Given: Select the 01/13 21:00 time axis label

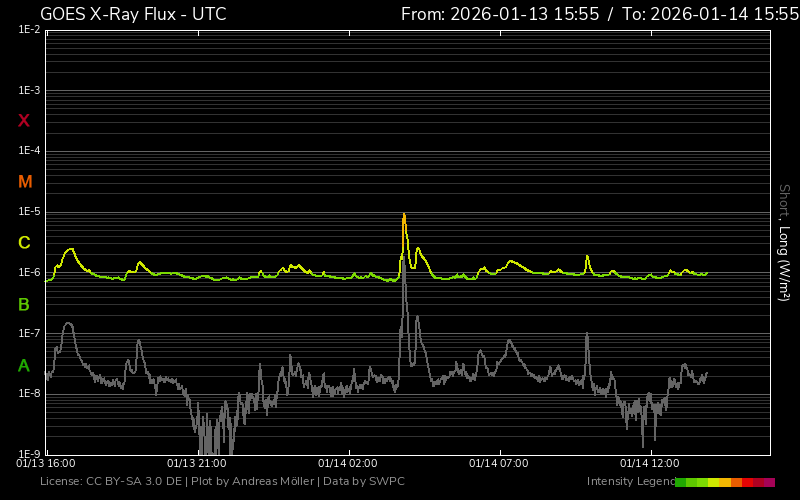Looking at the screenshot, I should click(x=196, y=463).
